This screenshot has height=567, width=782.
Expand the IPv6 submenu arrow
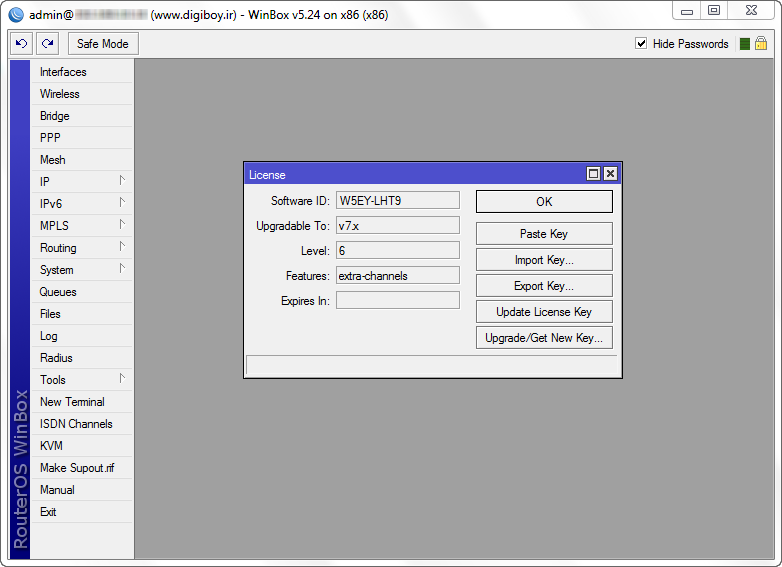point(122,202)
